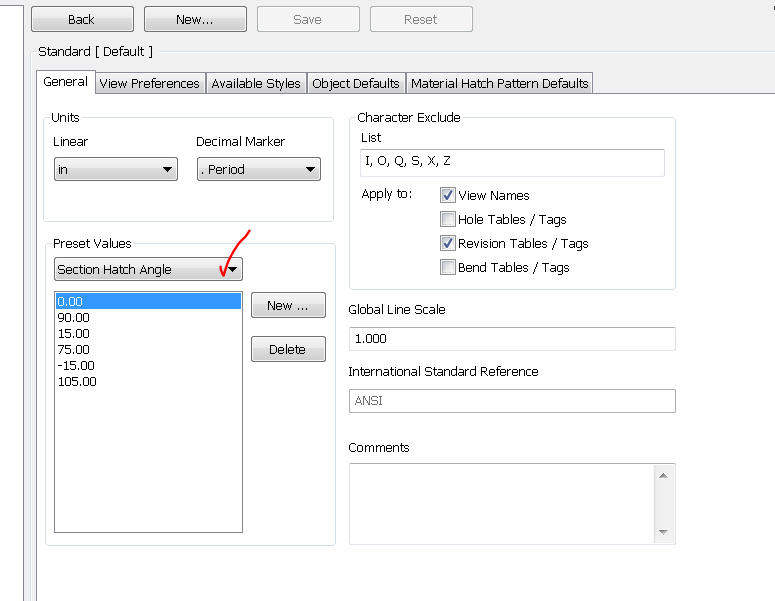The height and width of the screenshot is (601, 775).
Task: Enable Hole Tables / Tags checkbox
Action: pyautogui.click(x=448, y=220)
